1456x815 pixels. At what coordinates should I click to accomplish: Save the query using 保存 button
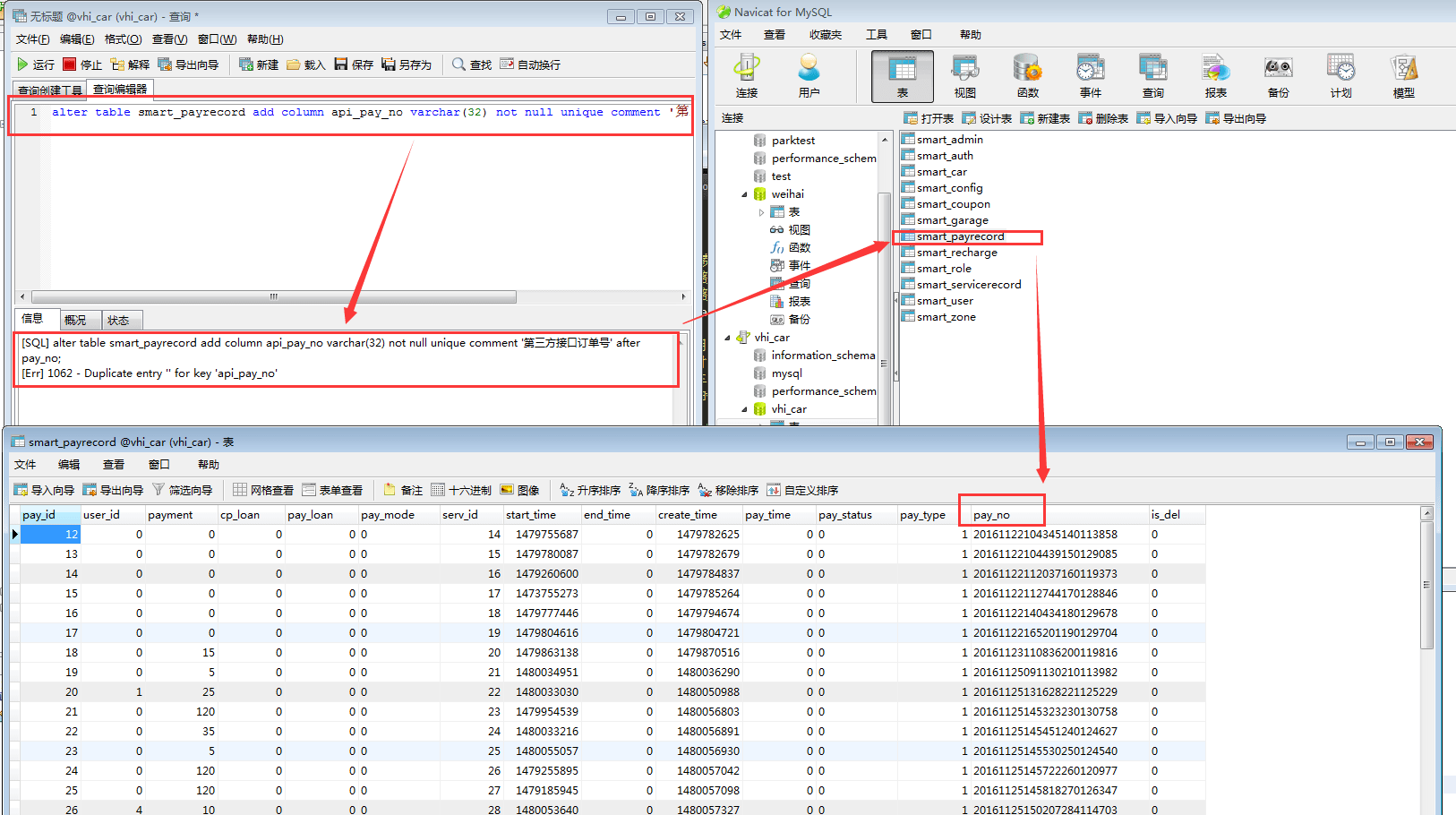pyautogui.click(x=353, y=64)
